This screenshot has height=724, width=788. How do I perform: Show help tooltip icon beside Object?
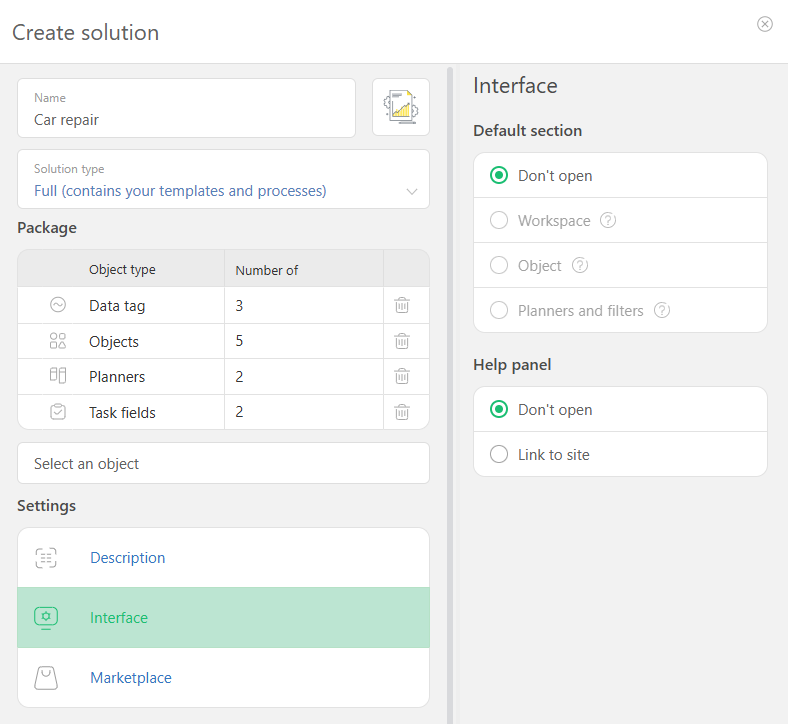tap(580, 265)
